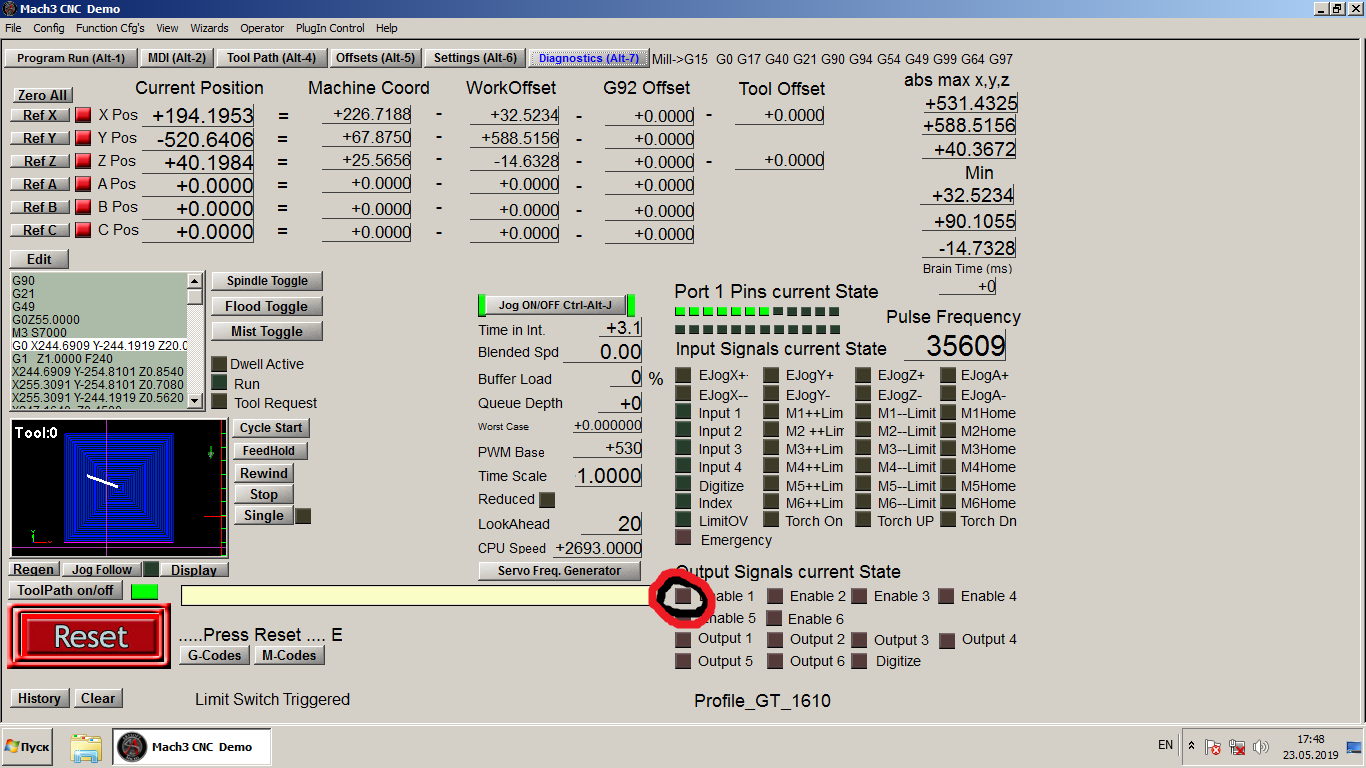Click the Tool Request indicator LED
This screenshot has width=1366, height=768.
tap(219, 402)
